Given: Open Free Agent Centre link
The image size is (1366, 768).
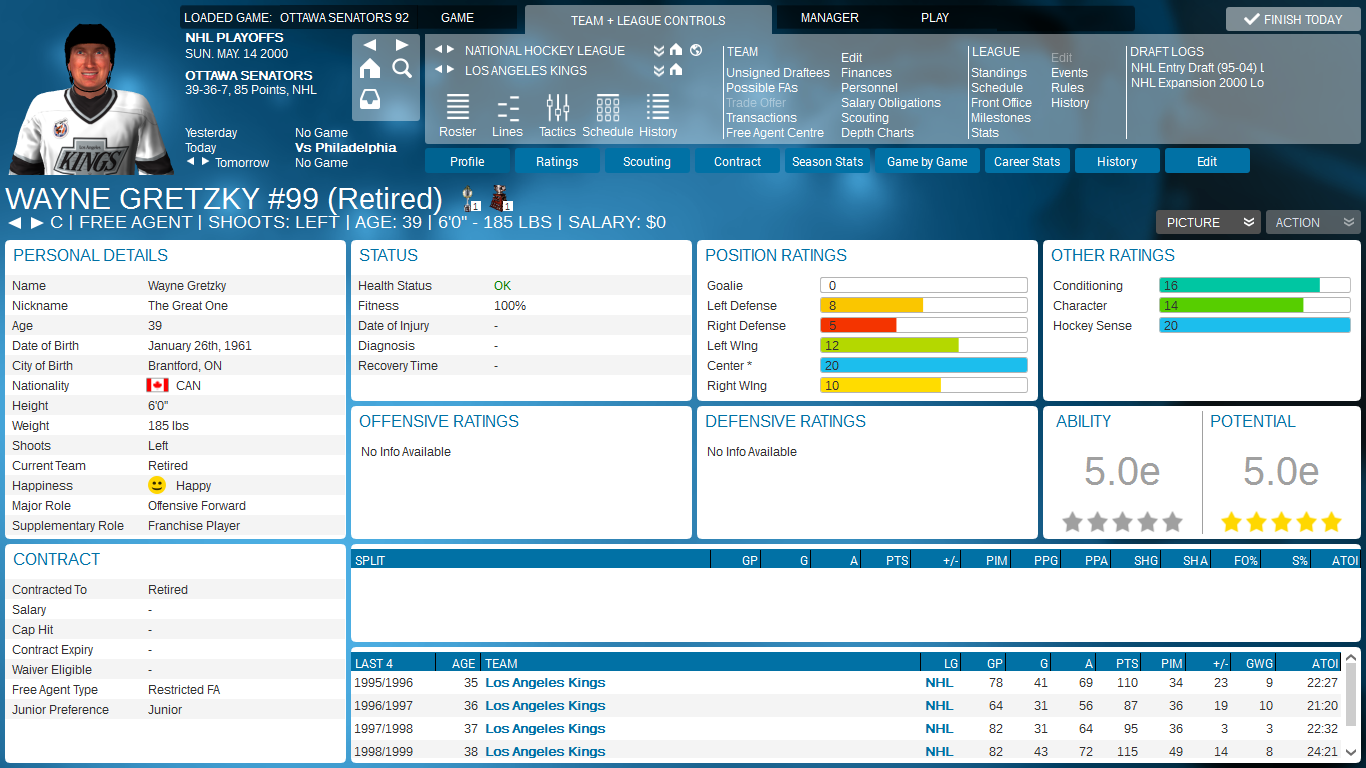Looking at the screenshot, I should tap(775, 133).
